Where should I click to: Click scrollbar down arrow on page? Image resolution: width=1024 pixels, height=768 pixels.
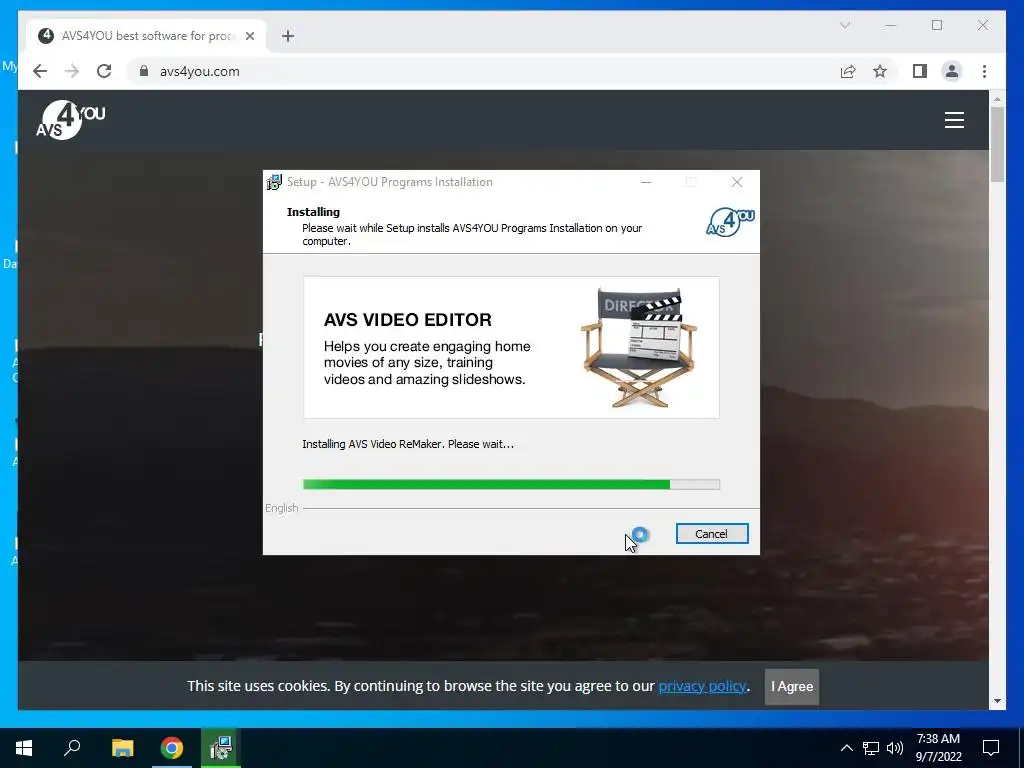[997, 701]
